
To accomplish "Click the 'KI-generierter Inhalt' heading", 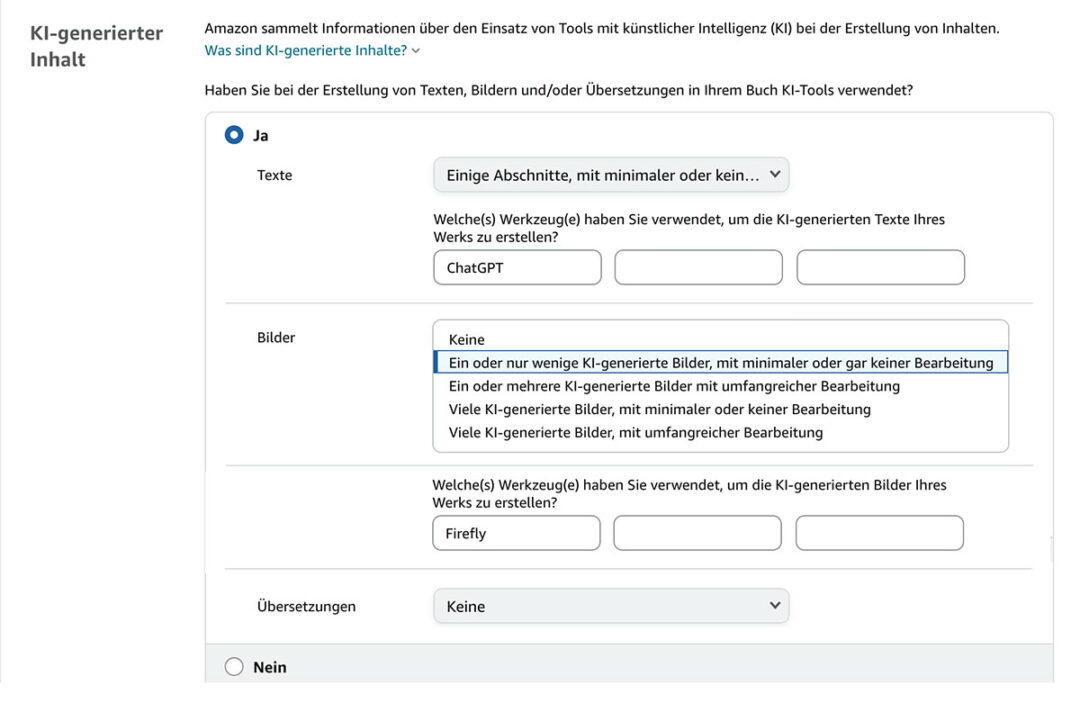I will pyautogui.click(x=96, y=46).
